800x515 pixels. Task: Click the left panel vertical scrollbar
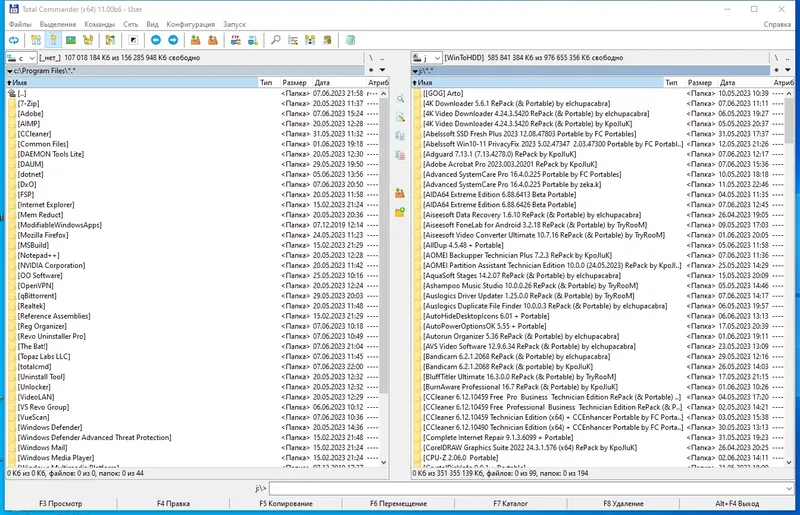coord(384,278)
